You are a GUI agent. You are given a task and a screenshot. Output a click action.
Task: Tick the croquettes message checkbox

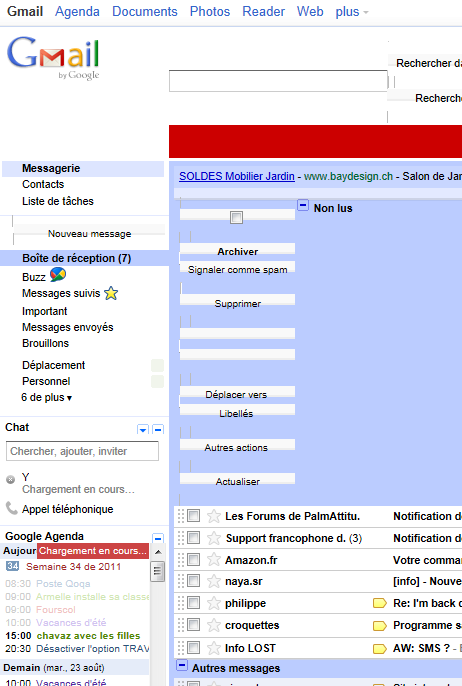pyautogui.click(x=193, y=624)
